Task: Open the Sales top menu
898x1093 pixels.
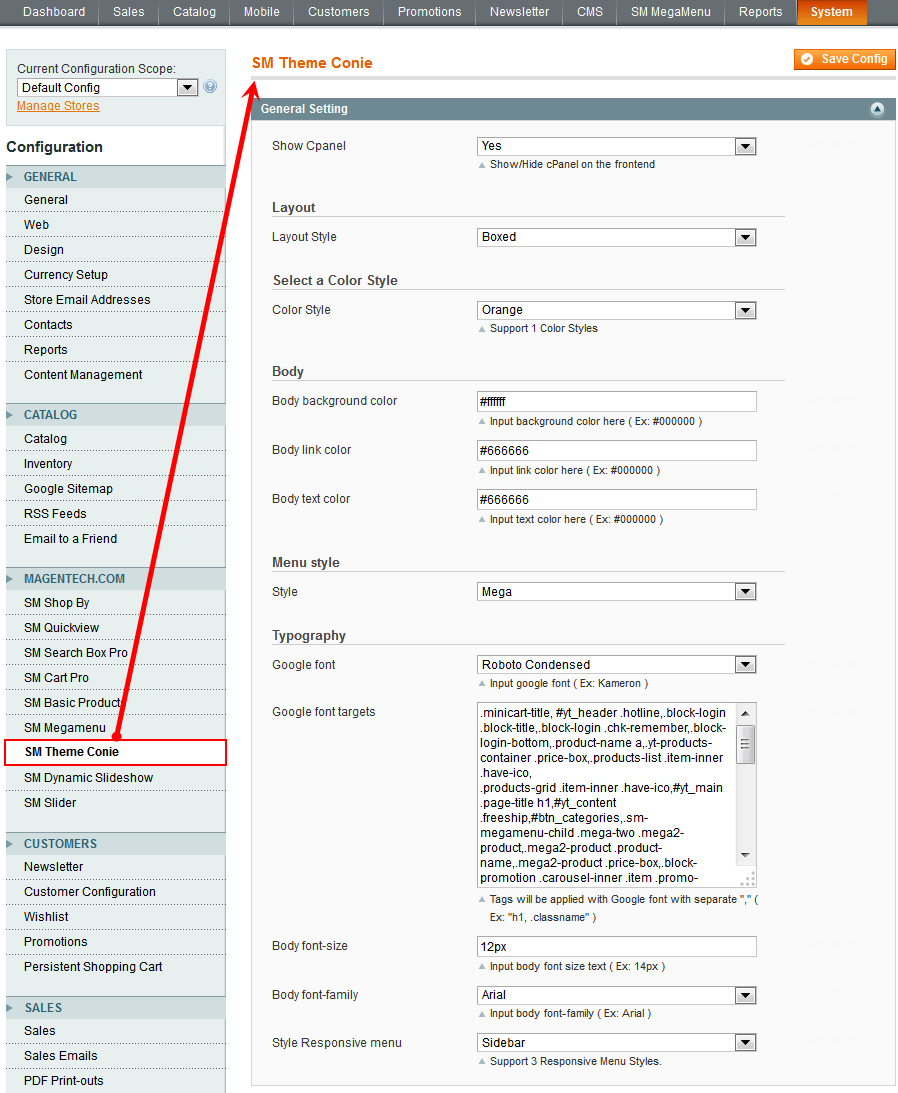Action: pos(128,12)
